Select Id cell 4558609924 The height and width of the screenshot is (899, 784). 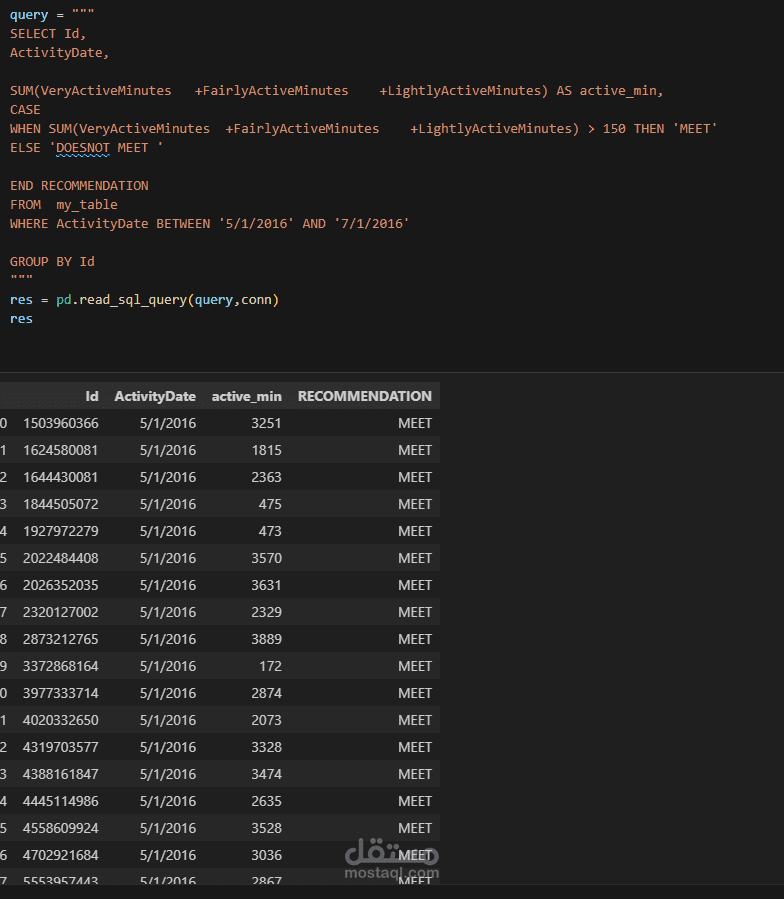click(x=61, y=828)
